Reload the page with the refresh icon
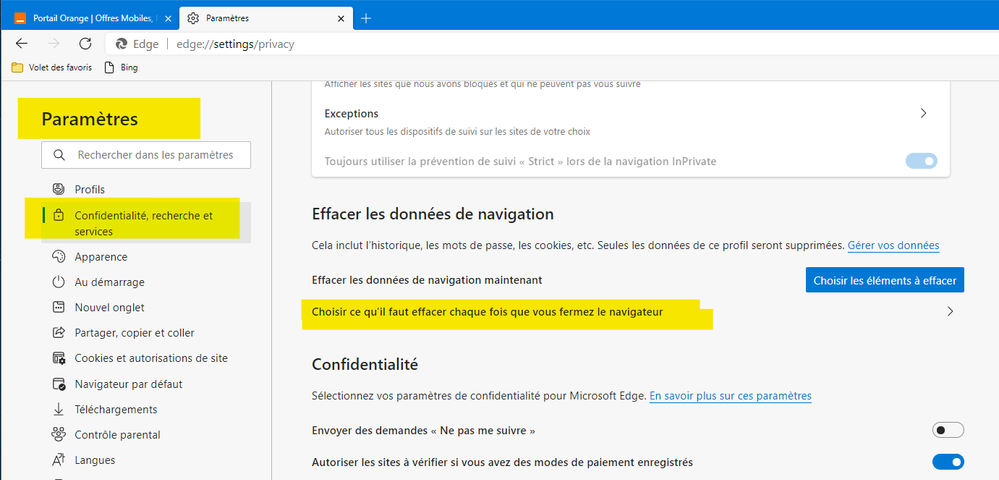 85,44
